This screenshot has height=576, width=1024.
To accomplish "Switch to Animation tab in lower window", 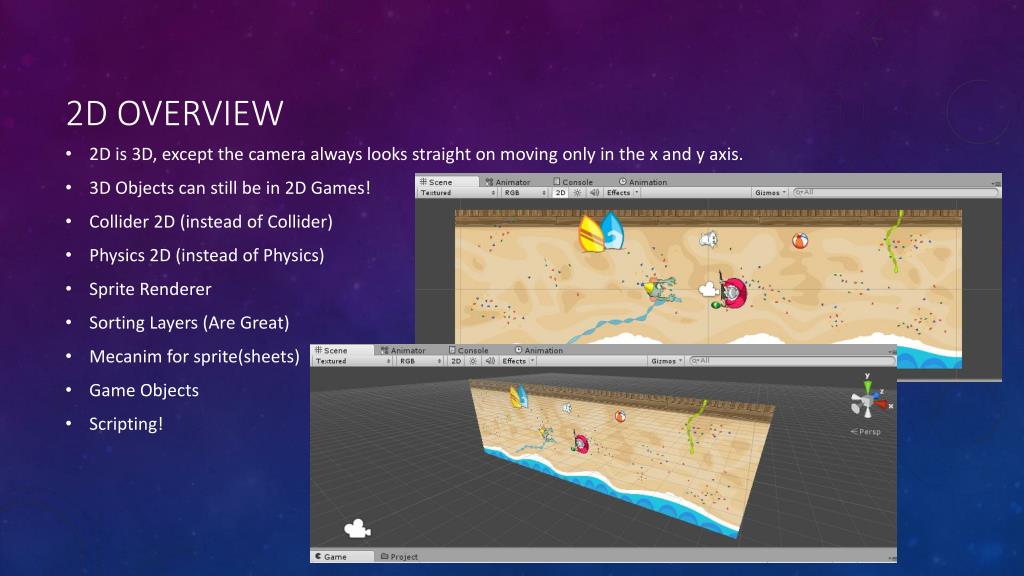I will point(538,351).
